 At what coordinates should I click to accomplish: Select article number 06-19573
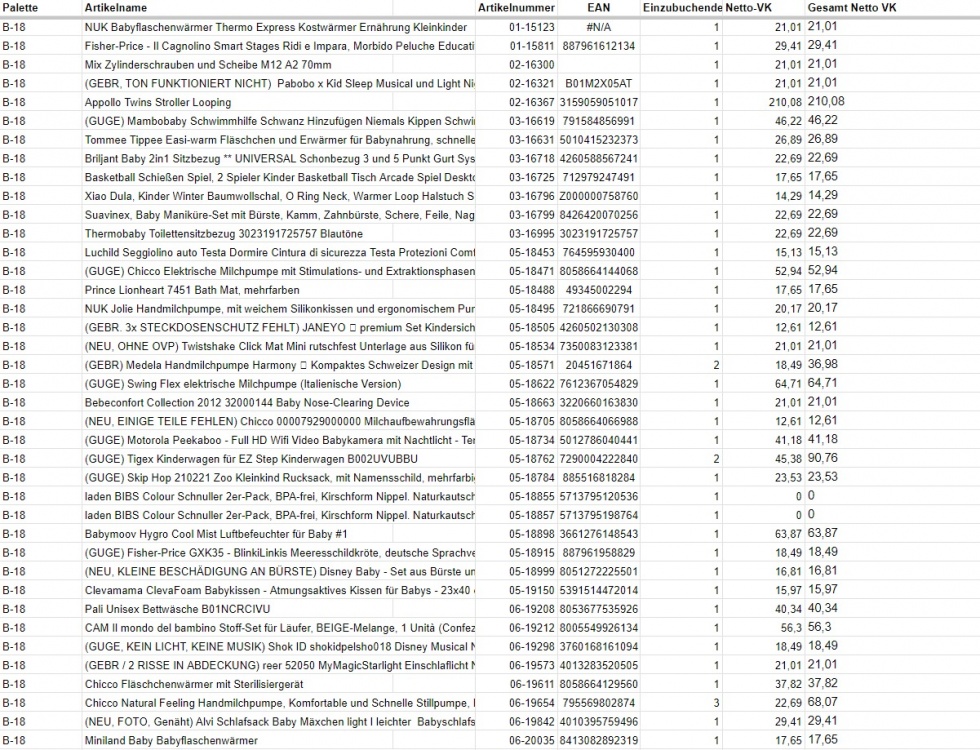(x=531, y=664)
